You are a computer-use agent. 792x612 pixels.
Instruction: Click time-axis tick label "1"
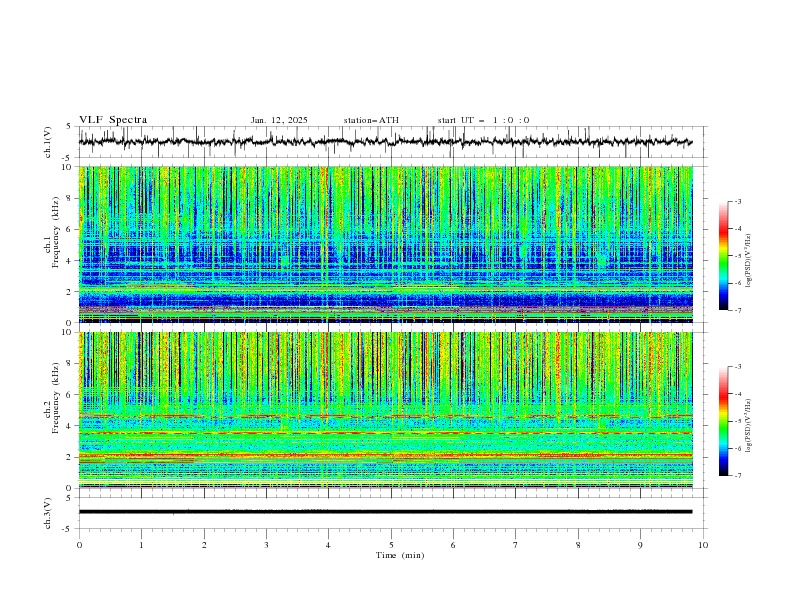click(x=141, y=545)
